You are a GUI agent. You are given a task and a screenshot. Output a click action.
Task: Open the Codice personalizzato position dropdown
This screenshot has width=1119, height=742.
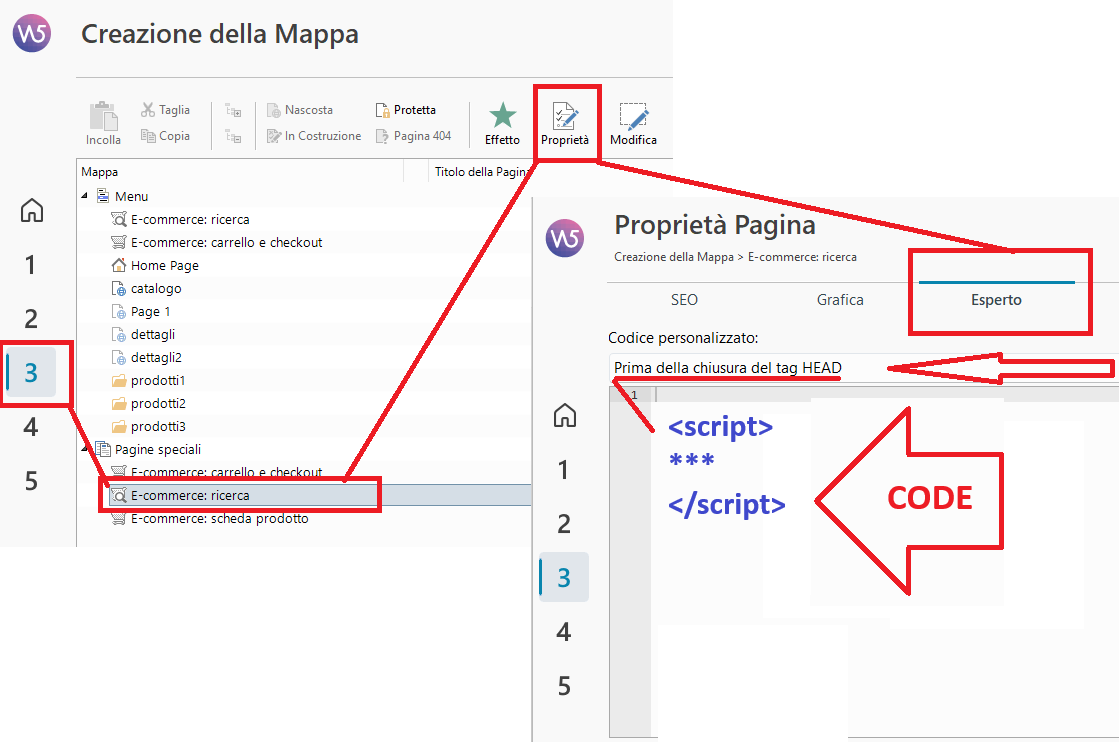860,368
